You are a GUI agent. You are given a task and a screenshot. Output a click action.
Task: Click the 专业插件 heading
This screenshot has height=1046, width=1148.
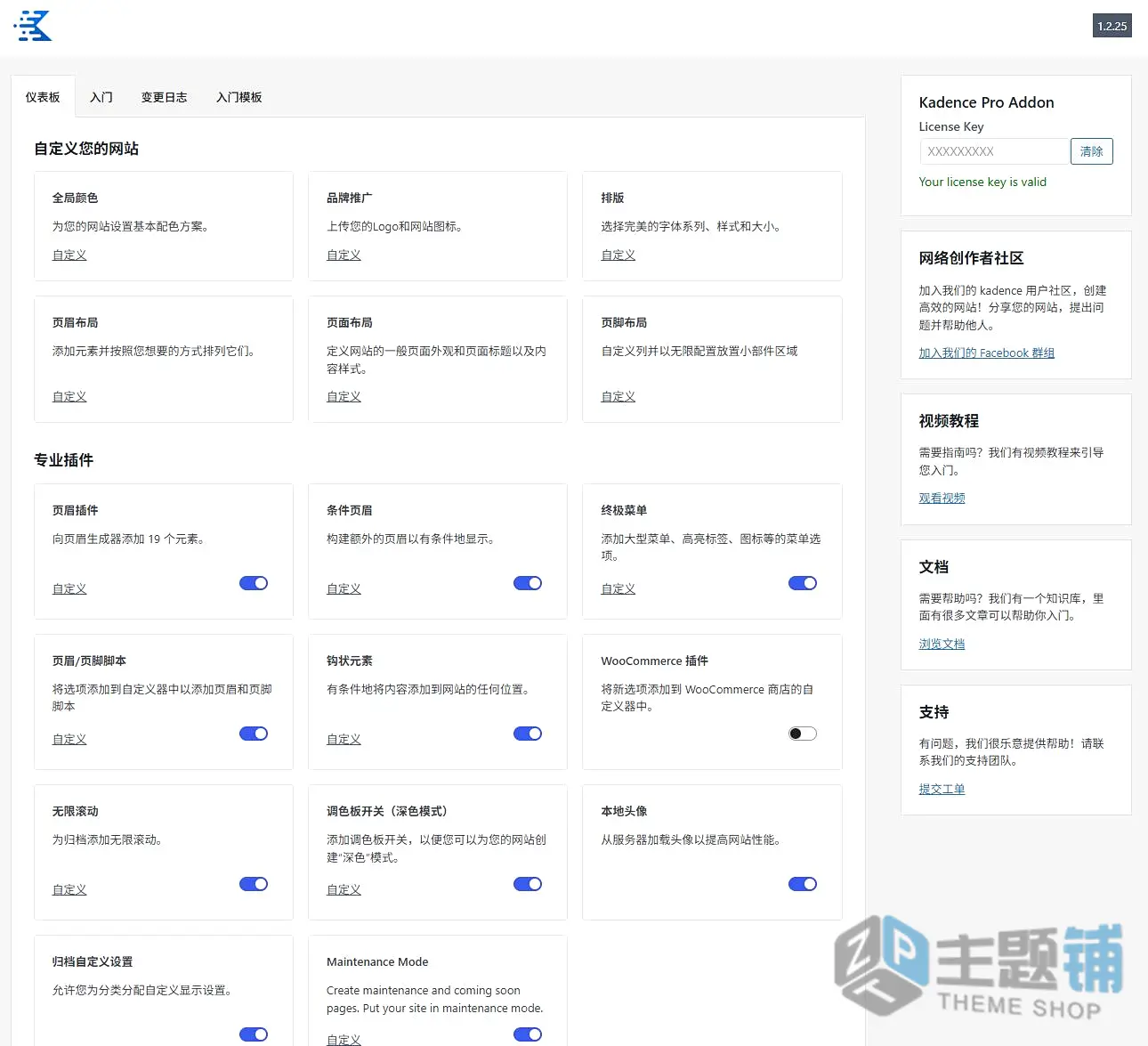point(63,460)
